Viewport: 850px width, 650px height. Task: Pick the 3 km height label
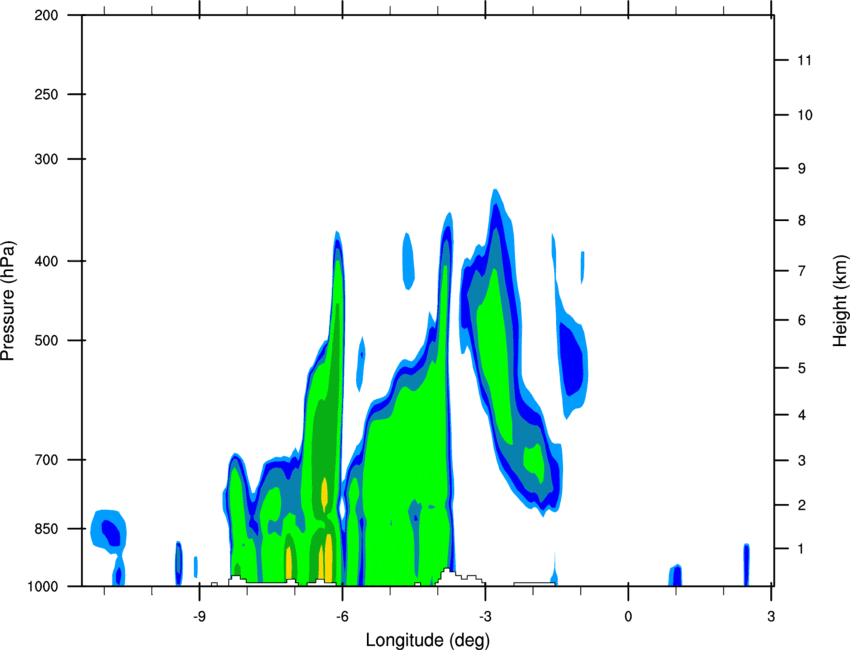[802, 461]
